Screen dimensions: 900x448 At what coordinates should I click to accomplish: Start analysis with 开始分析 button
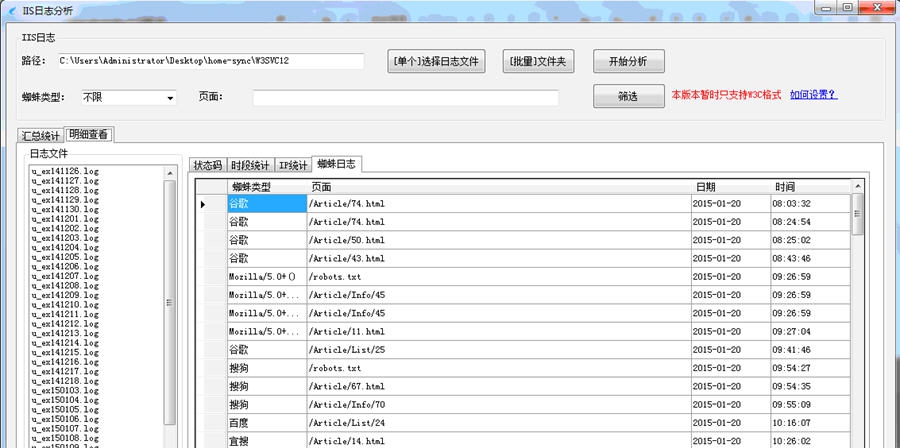click(x=629, y=61)
